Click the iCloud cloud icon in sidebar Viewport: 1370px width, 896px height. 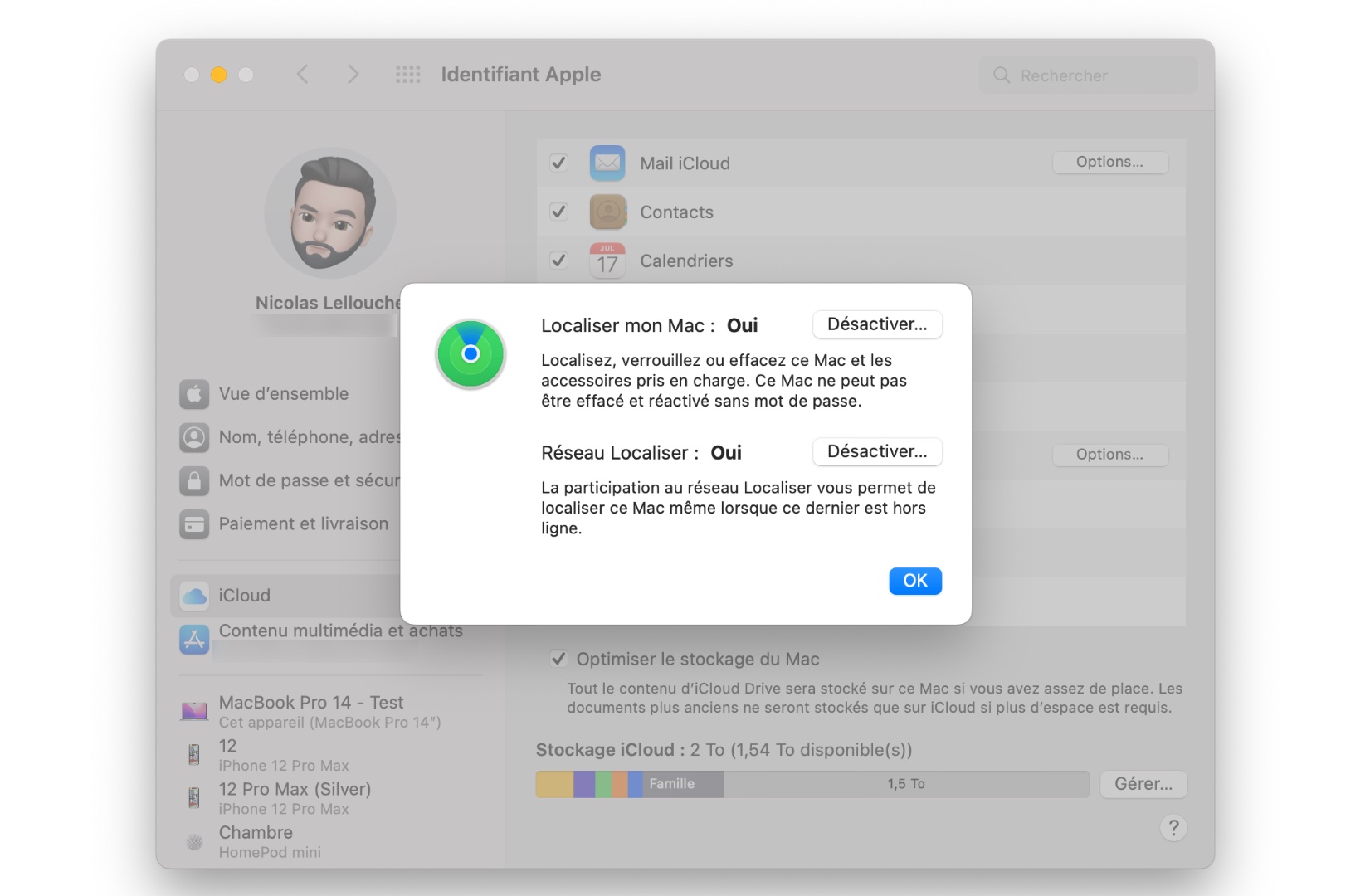pyautogui.click(x=194, y=596)
